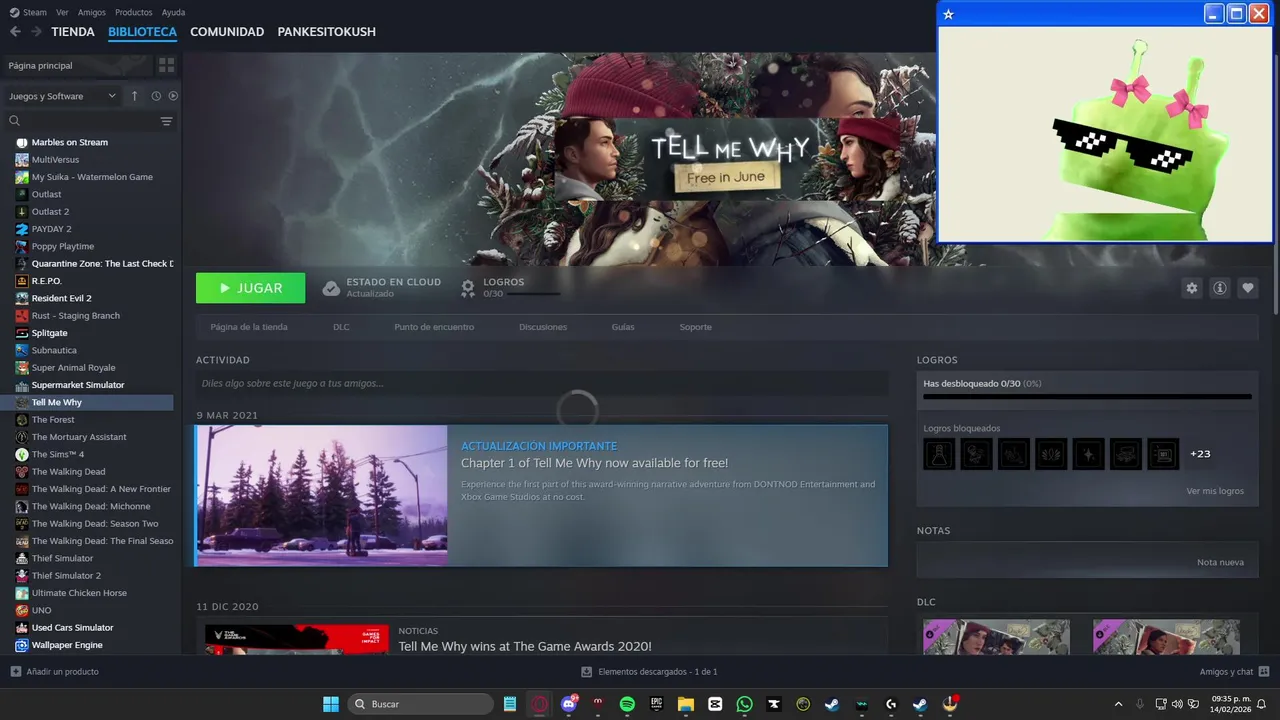Open the Game Awards 2020 news item
This screenshot has height=720, width=1280.
(x=542, y=637)
